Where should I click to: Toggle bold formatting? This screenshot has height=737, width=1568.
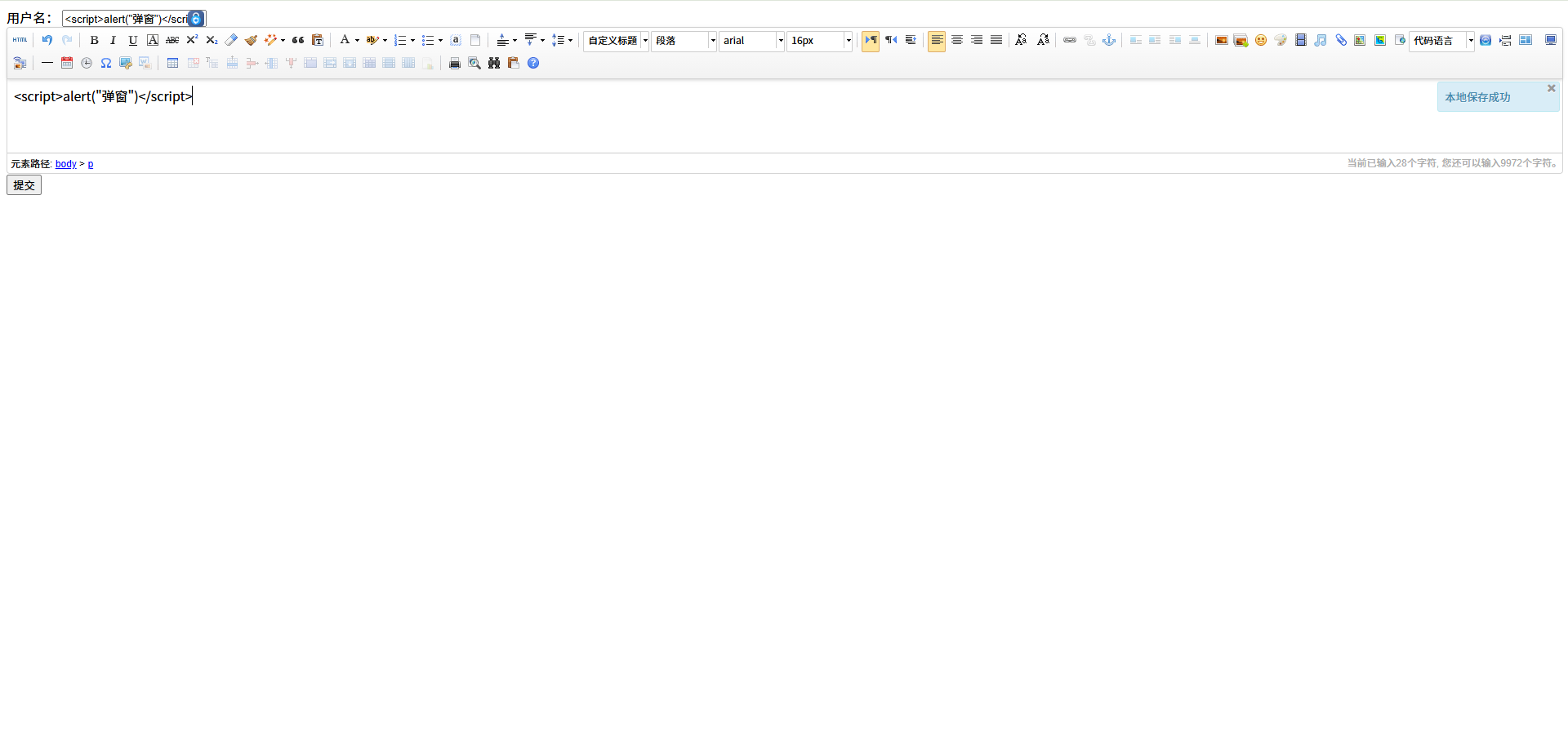tap(94, 40)
